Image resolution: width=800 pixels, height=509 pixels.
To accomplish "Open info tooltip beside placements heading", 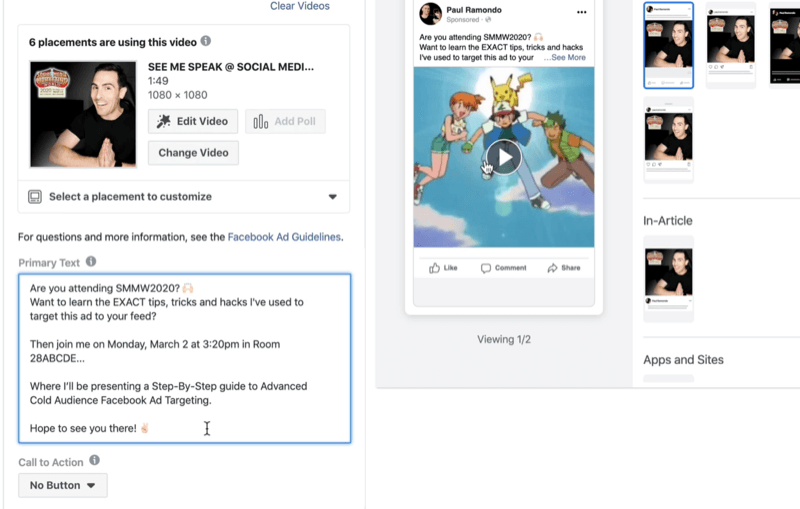I will point(206,41).
